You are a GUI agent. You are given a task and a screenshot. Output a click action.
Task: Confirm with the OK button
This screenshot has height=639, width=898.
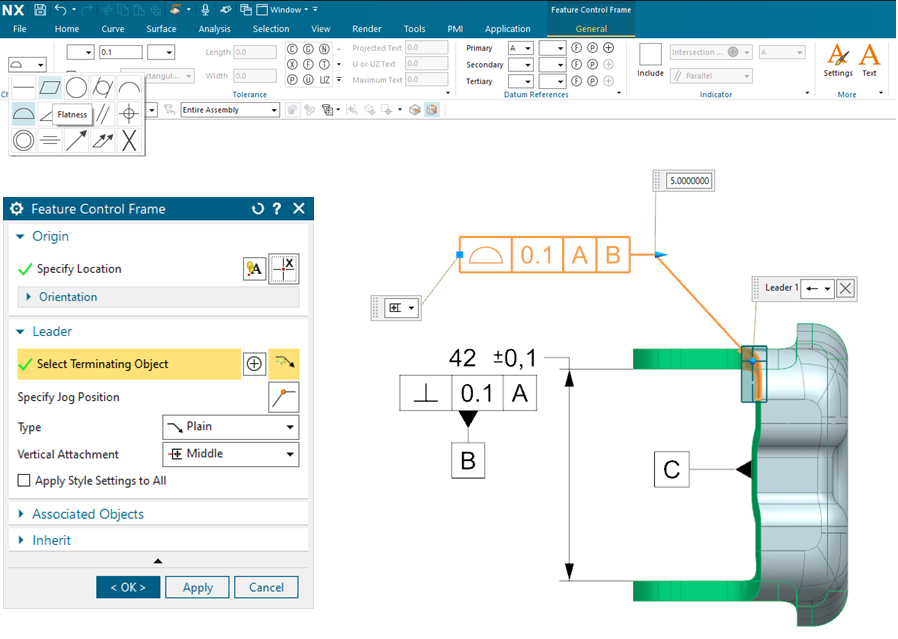[x=128, y=587]
